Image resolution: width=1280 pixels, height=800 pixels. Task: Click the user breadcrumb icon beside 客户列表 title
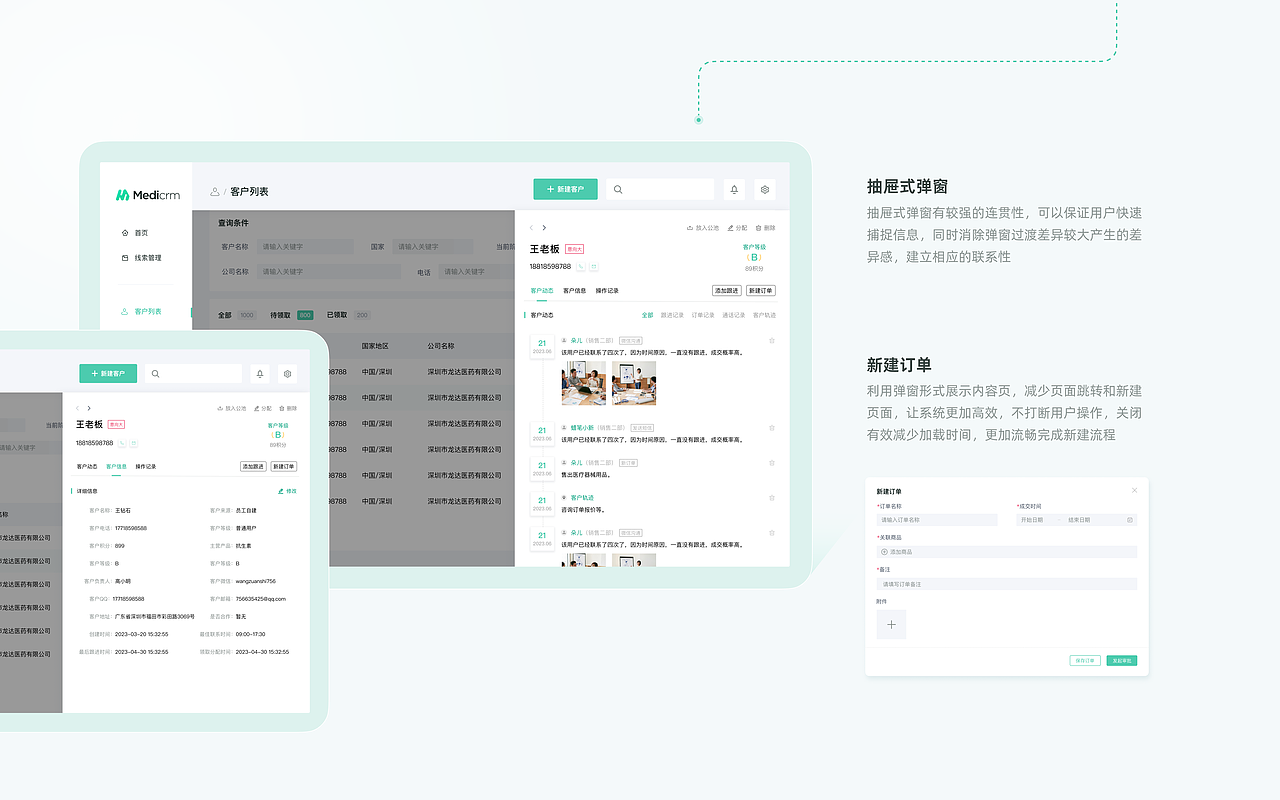(215, 191)
